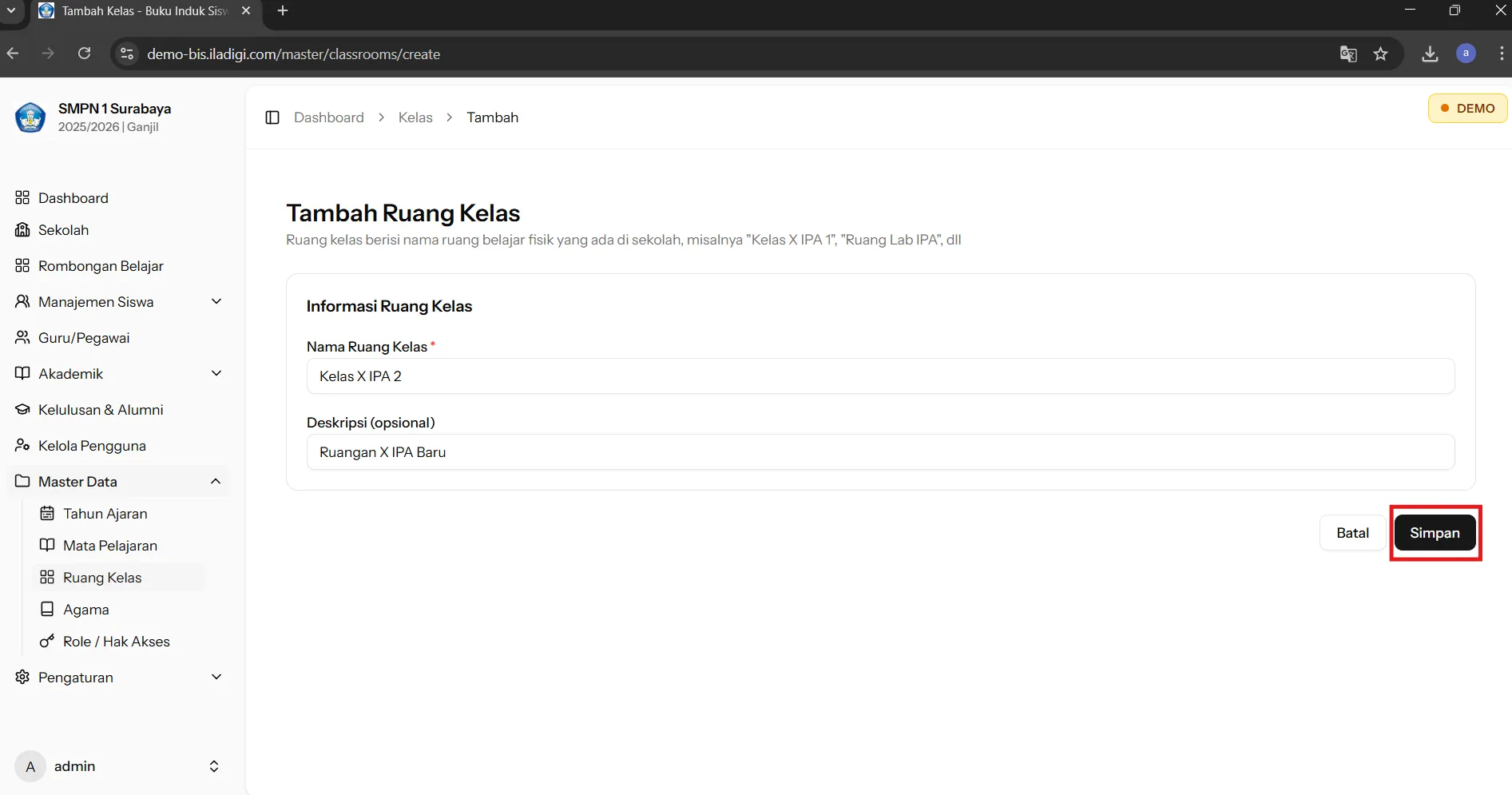Open a new browser tab
This screenshot has height=795, width=1512.
coord(282,11)
